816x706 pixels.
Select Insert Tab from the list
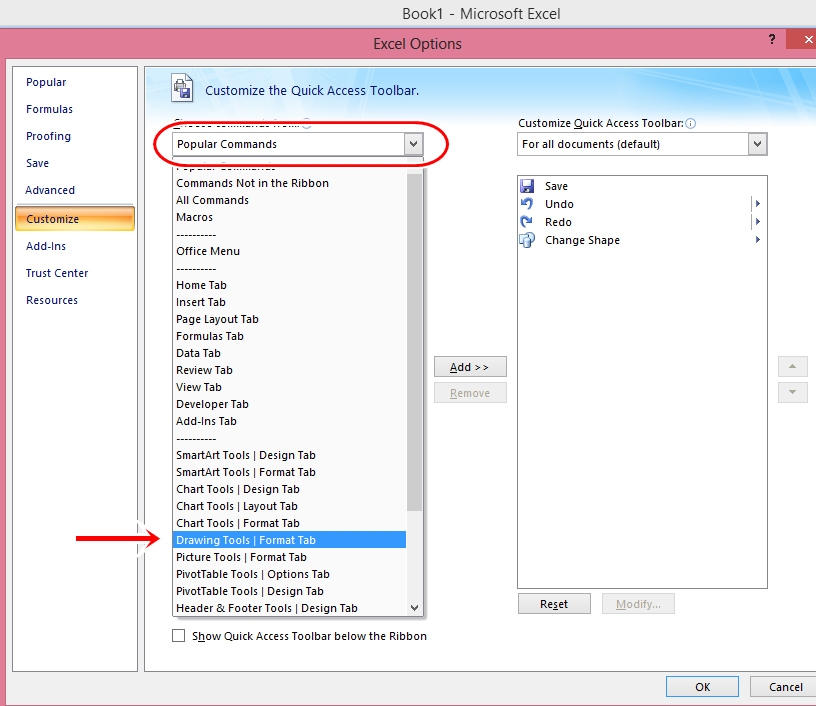click(289, 302)
